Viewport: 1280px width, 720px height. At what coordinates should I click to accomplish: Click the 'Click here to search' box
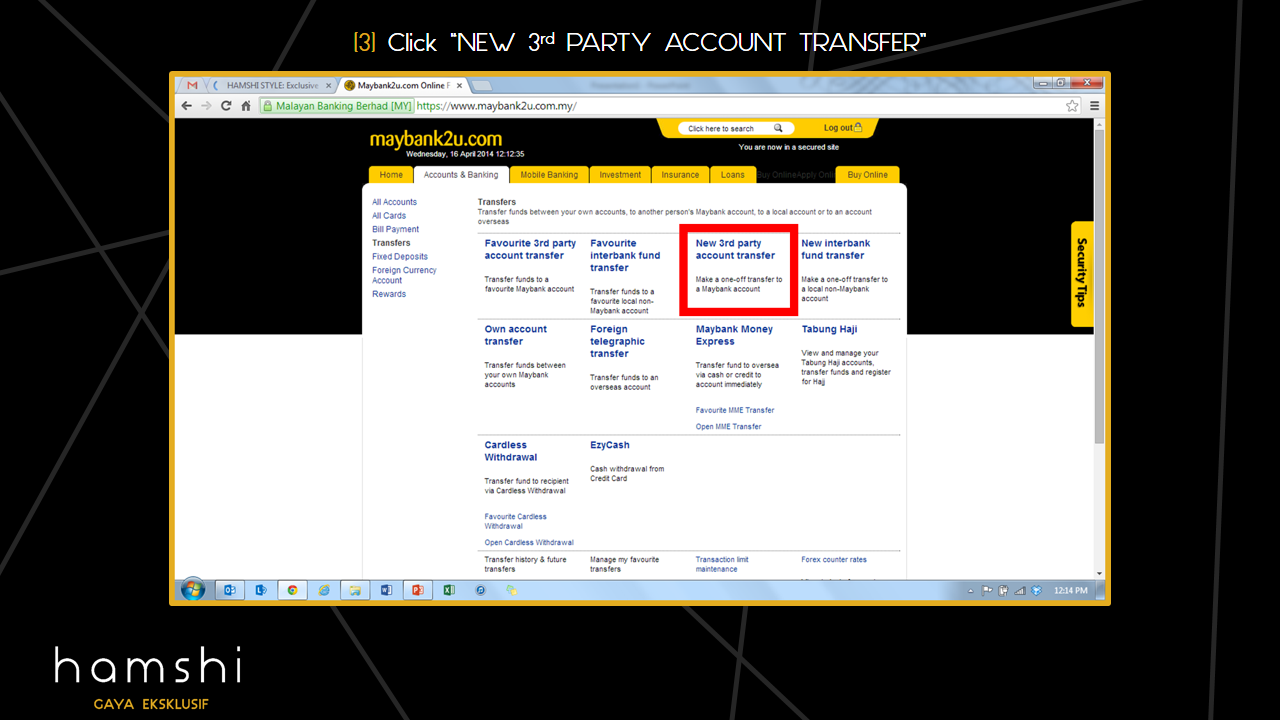736,128
